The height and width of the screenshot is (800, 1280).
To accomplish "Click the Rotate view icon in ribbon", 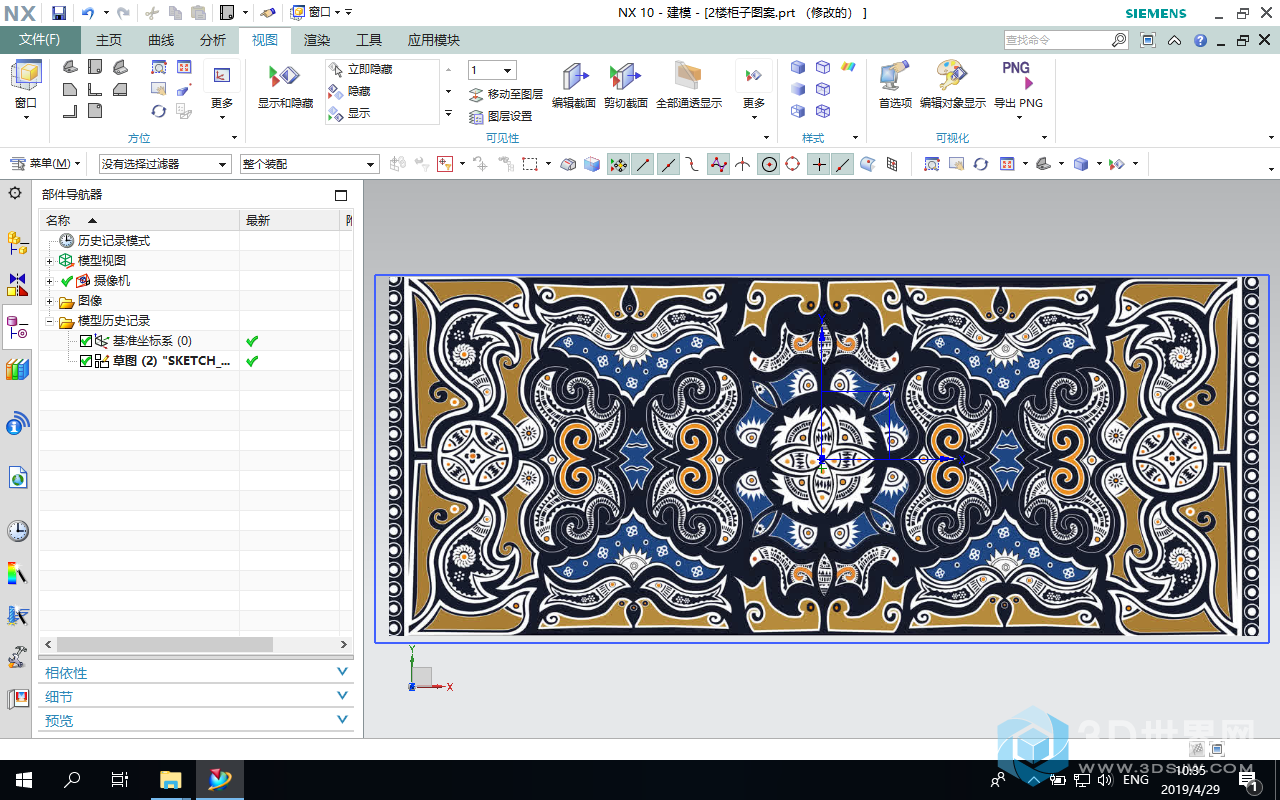I will [x=159, y=111].
